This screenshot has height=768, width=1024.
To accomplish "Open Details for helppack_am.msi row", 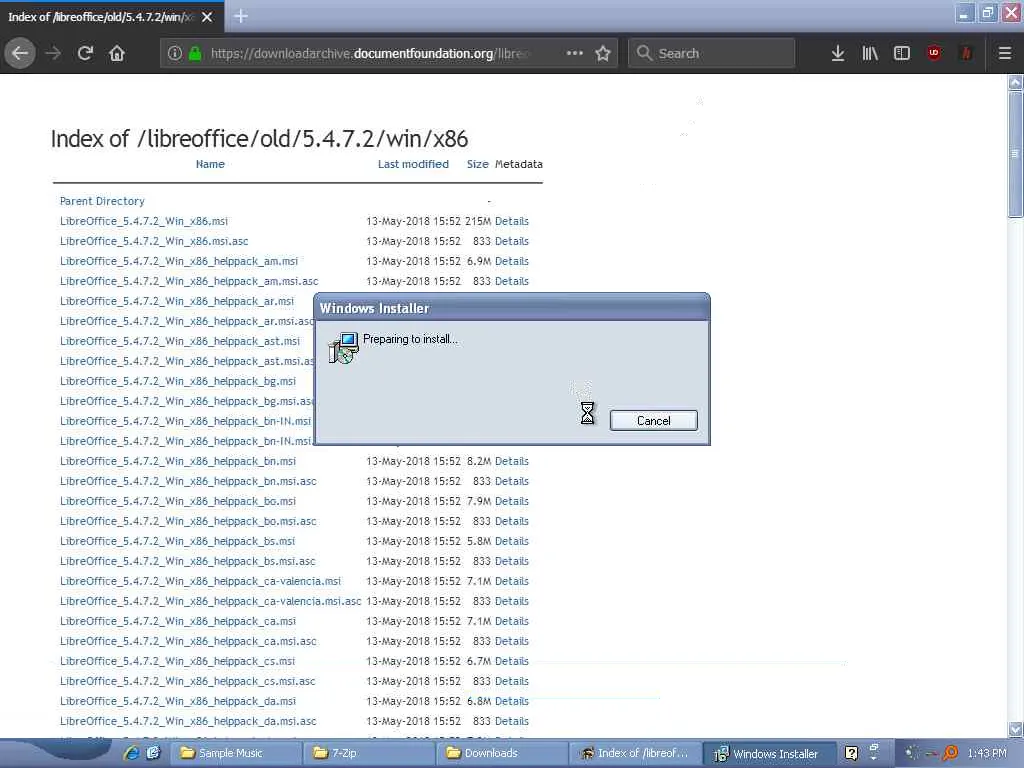I will (x=511, y=261).
